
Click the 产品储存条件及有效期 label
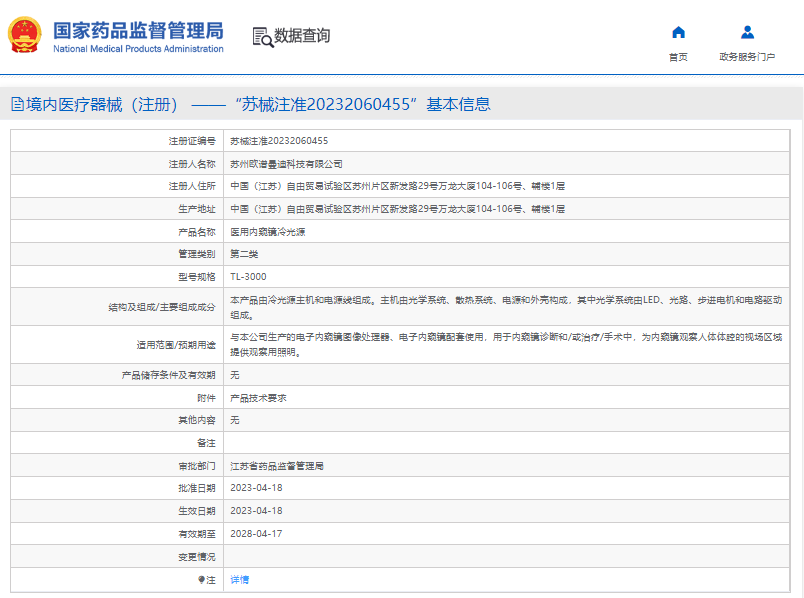[169, 375]
